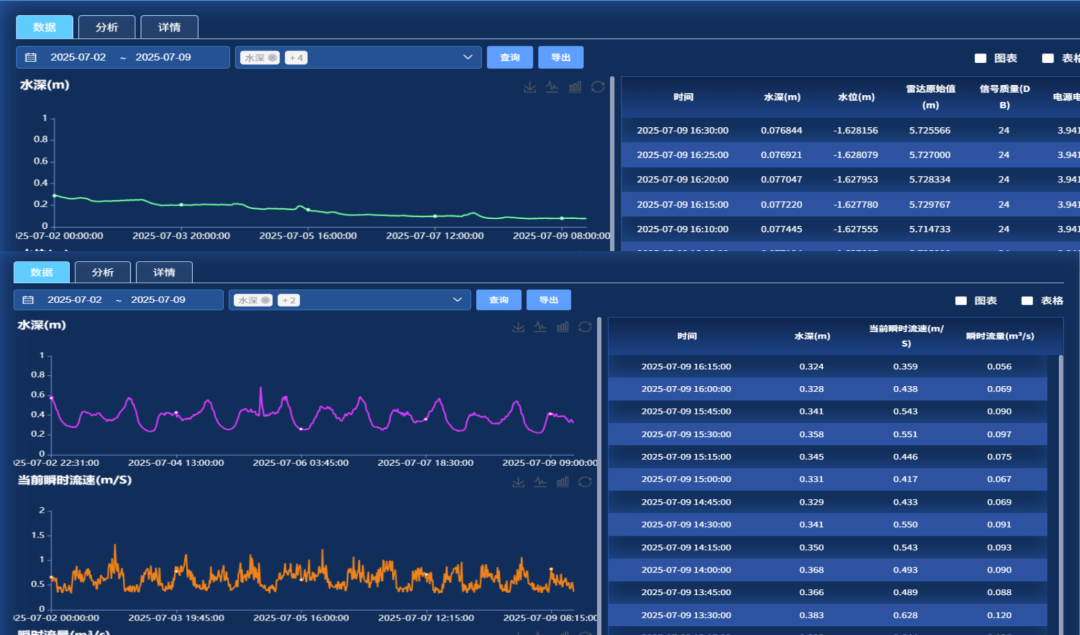Open the 分析 tab in the upper panel

point(106,27)
